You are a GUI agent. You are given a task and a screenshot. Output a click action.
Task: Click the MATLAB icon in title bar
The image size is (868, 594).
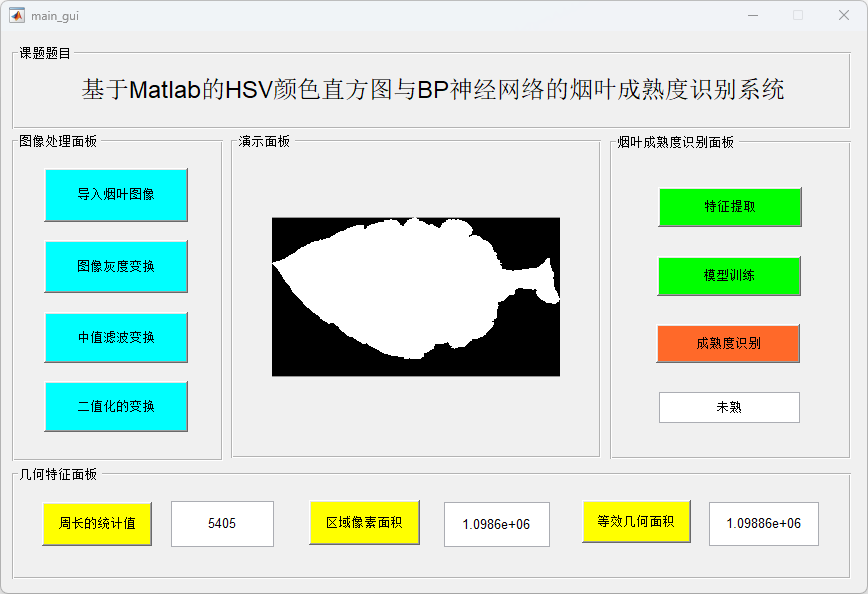17,16
